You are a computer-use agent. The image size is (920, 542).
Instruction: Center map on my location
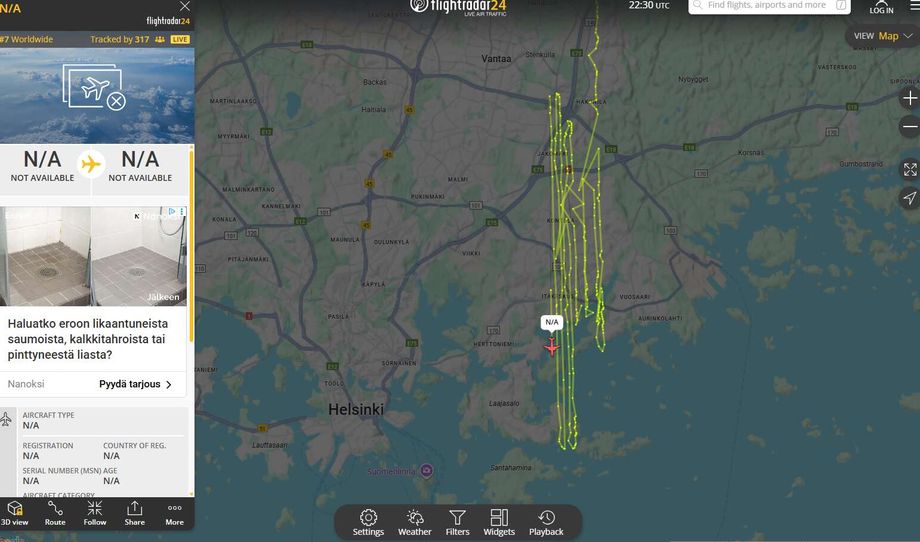[x=909, y=198]
